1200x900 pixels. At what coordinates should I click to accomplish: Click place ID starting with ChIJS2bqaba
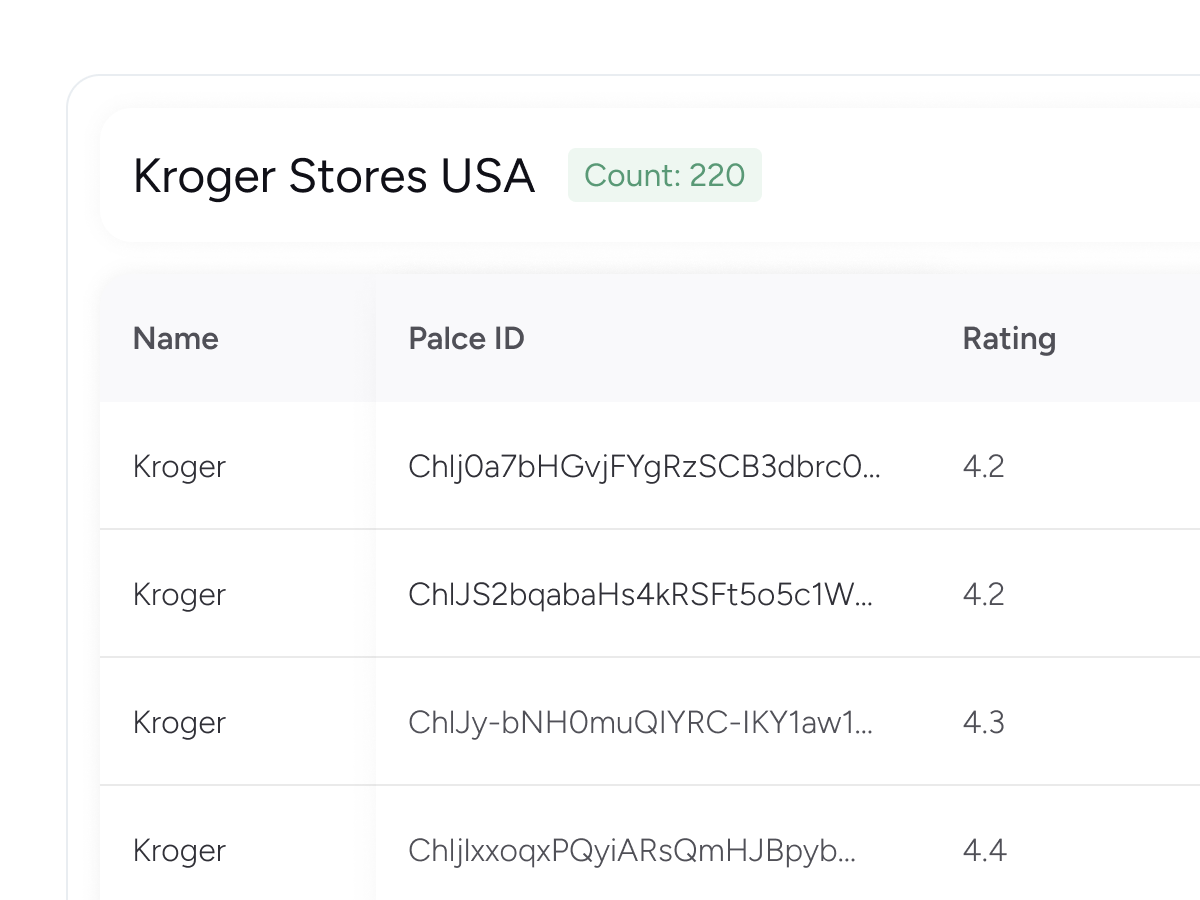tap(640, 595)
